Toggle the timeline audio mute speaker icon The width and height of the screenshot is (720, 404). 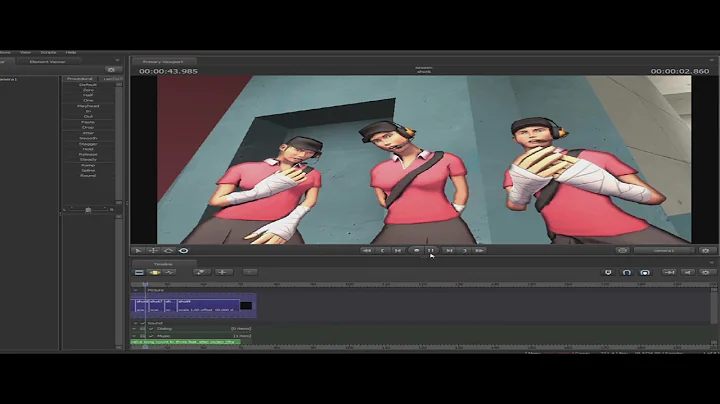(x=688, y=273)
